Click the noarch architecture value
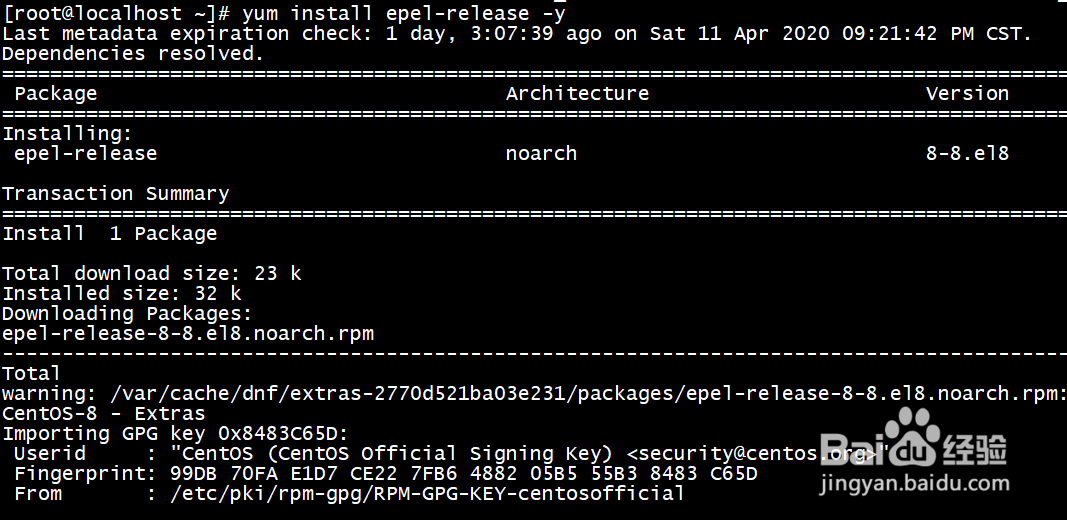The width and height of the screenshot is (1067, 520). (x=541, y=153)
